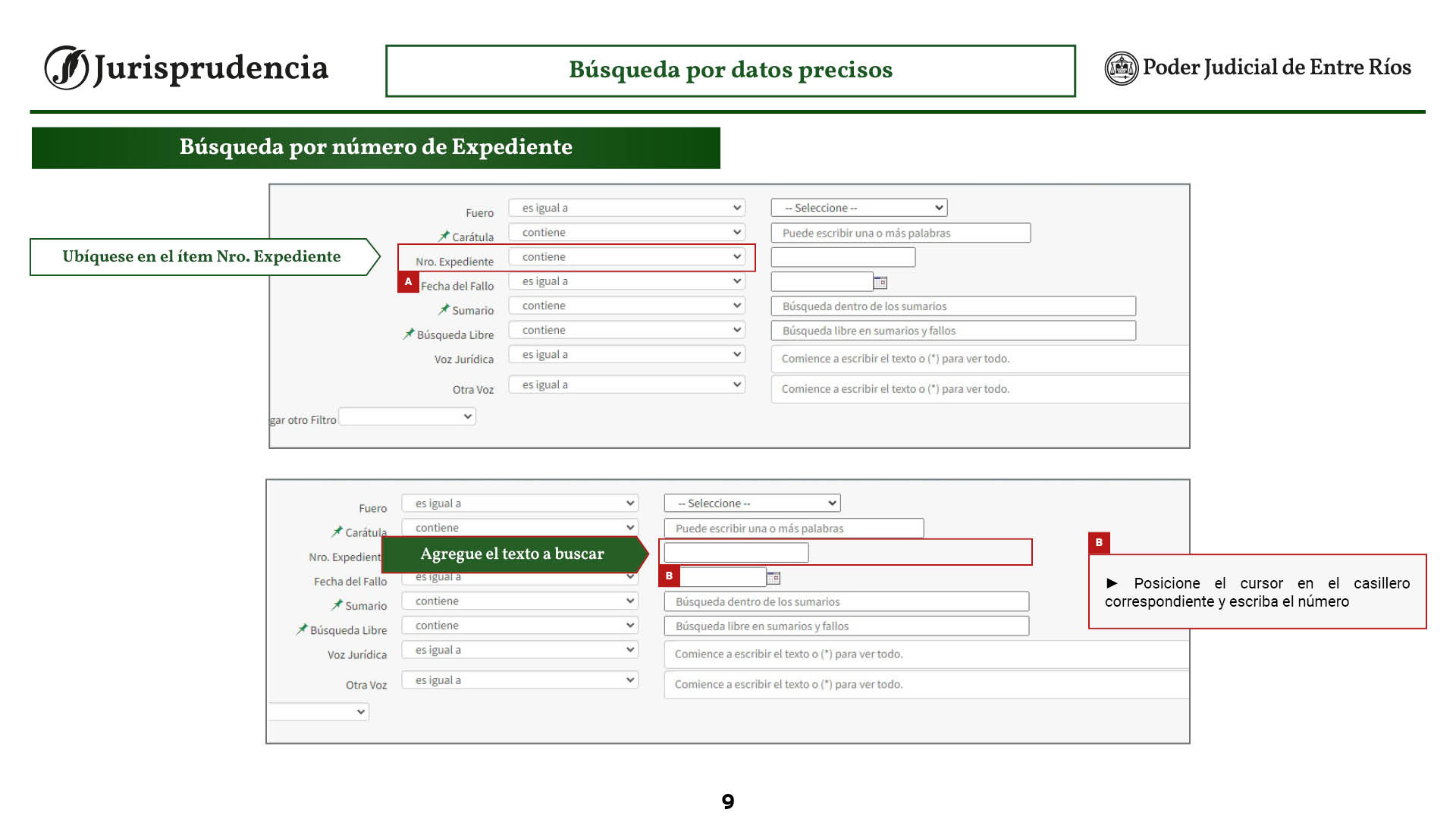The height and width of the screenshot is (819, 1456).
Task: Click the Fecha del Fallo date field in lower form
Action: tap(723, 577)
